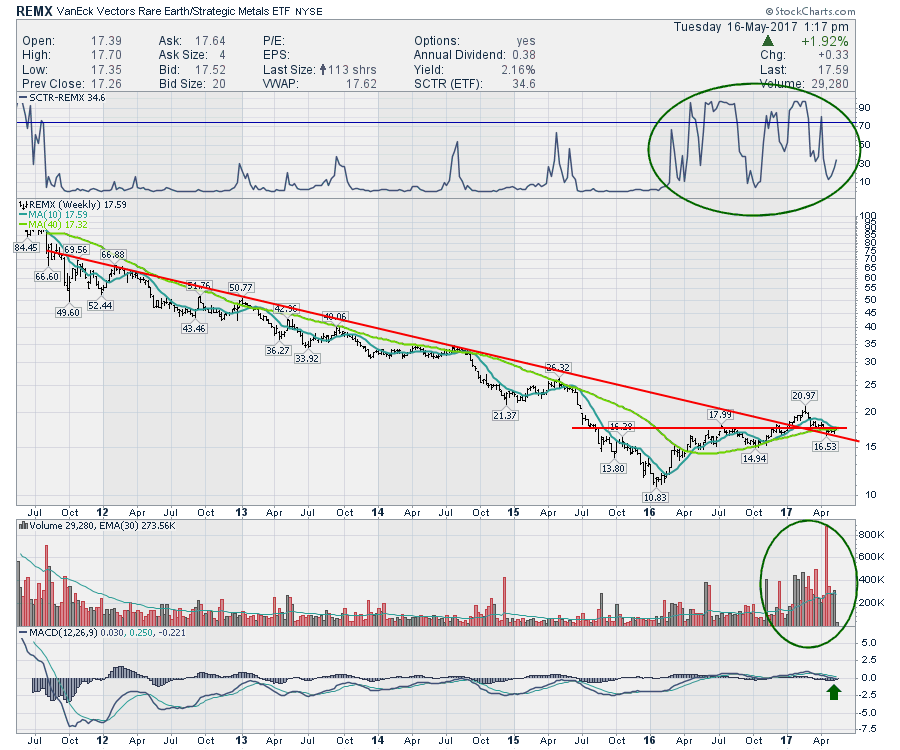Click the copyright StockCharts.com link

(810, 11)
